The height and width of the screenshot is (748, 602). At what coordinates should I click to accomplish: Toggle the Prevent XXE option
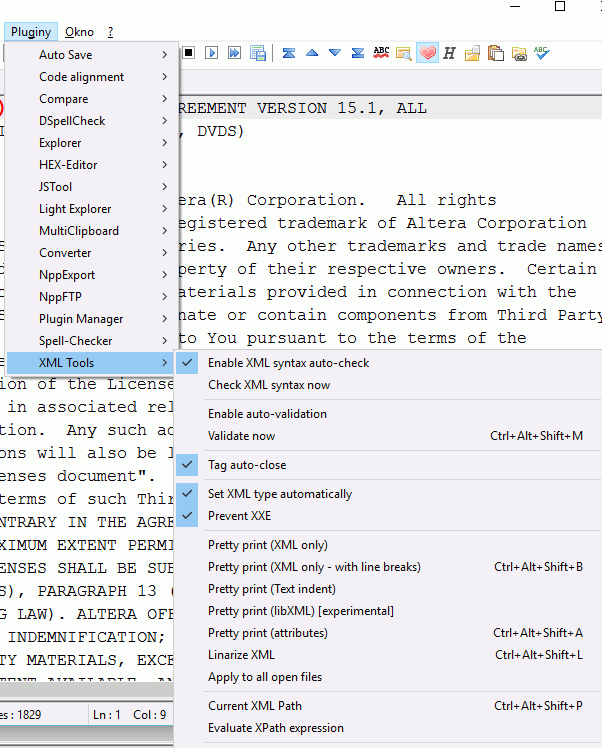239,516
